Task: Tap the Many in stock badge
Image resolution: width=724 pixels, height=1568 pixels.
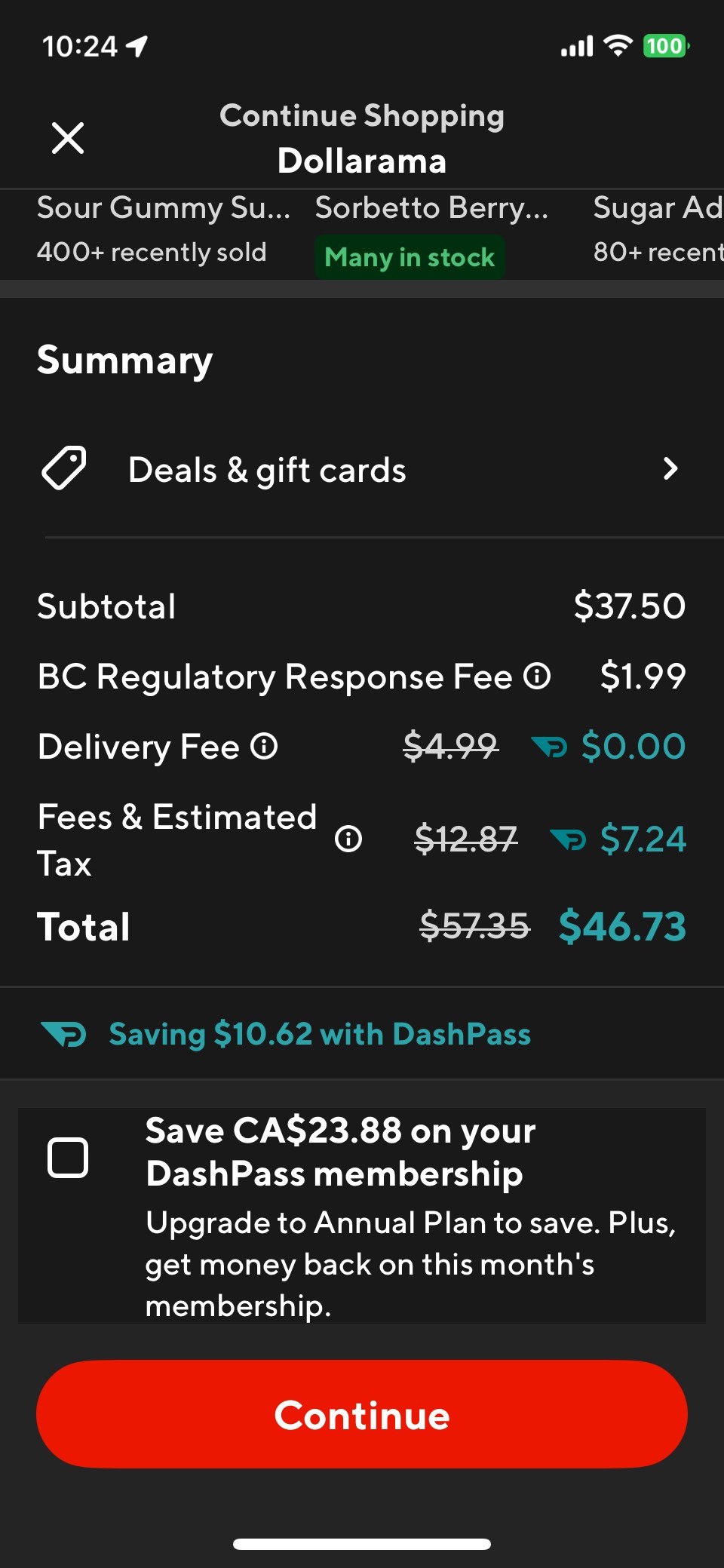Action: 409,257
